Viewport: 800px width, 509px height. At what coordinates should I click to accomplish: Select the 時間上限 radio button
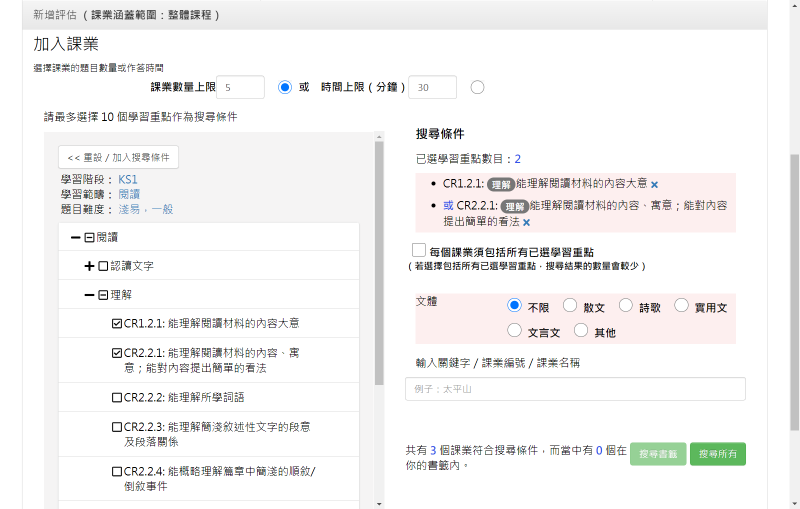coord(477,87)
